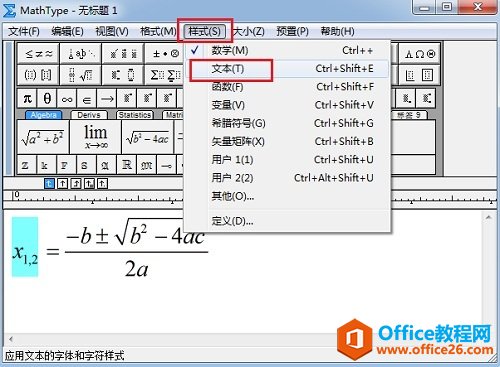Open the operator symbols palette (± • ⊗)
Viewport: 500px width, 367px height.
click(165, 53)
